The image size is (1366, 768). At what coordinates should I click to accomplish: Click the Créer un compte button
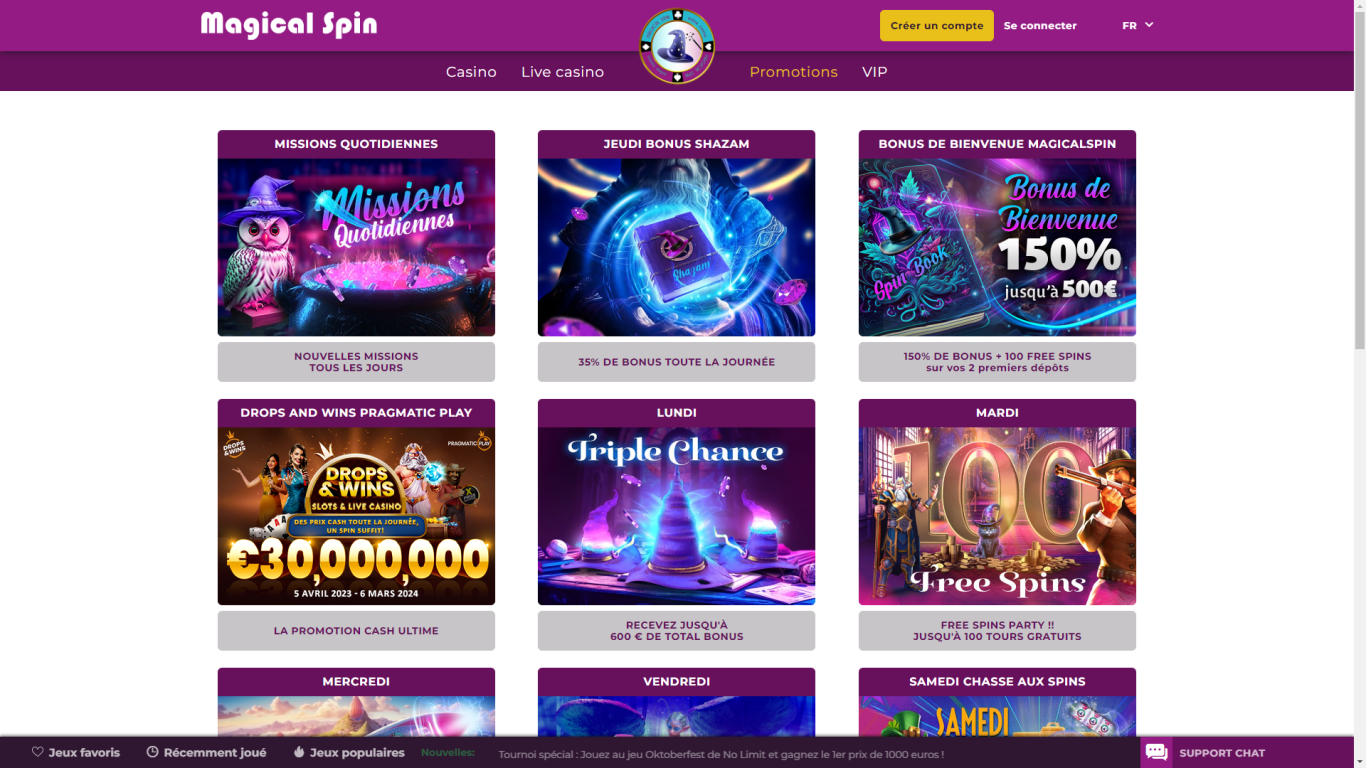937,26
